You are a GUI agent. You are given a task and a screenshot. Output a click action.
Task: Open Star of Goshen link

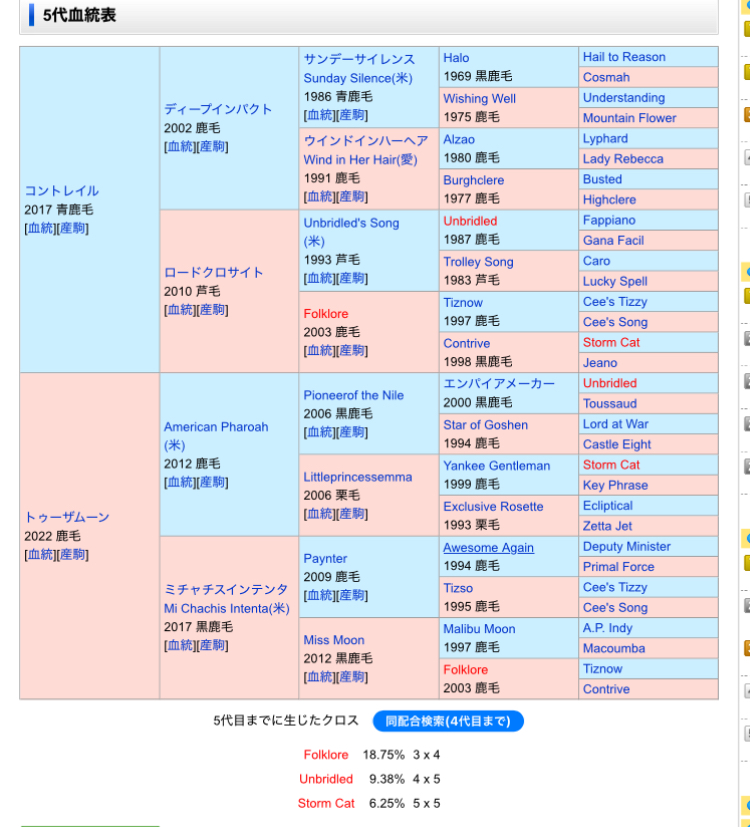pyautogui.click(x=485, y=425)
